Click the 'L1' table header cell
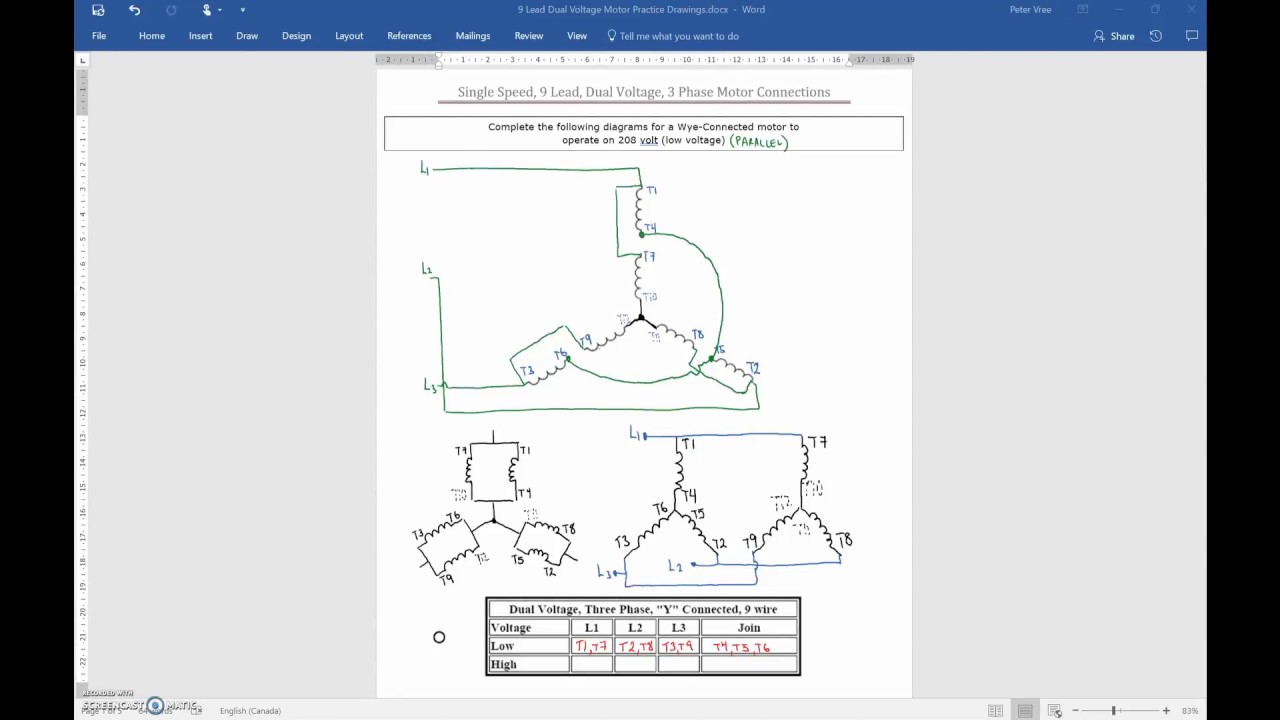This screenshot has height=720, width=1280. pos(592,628)
